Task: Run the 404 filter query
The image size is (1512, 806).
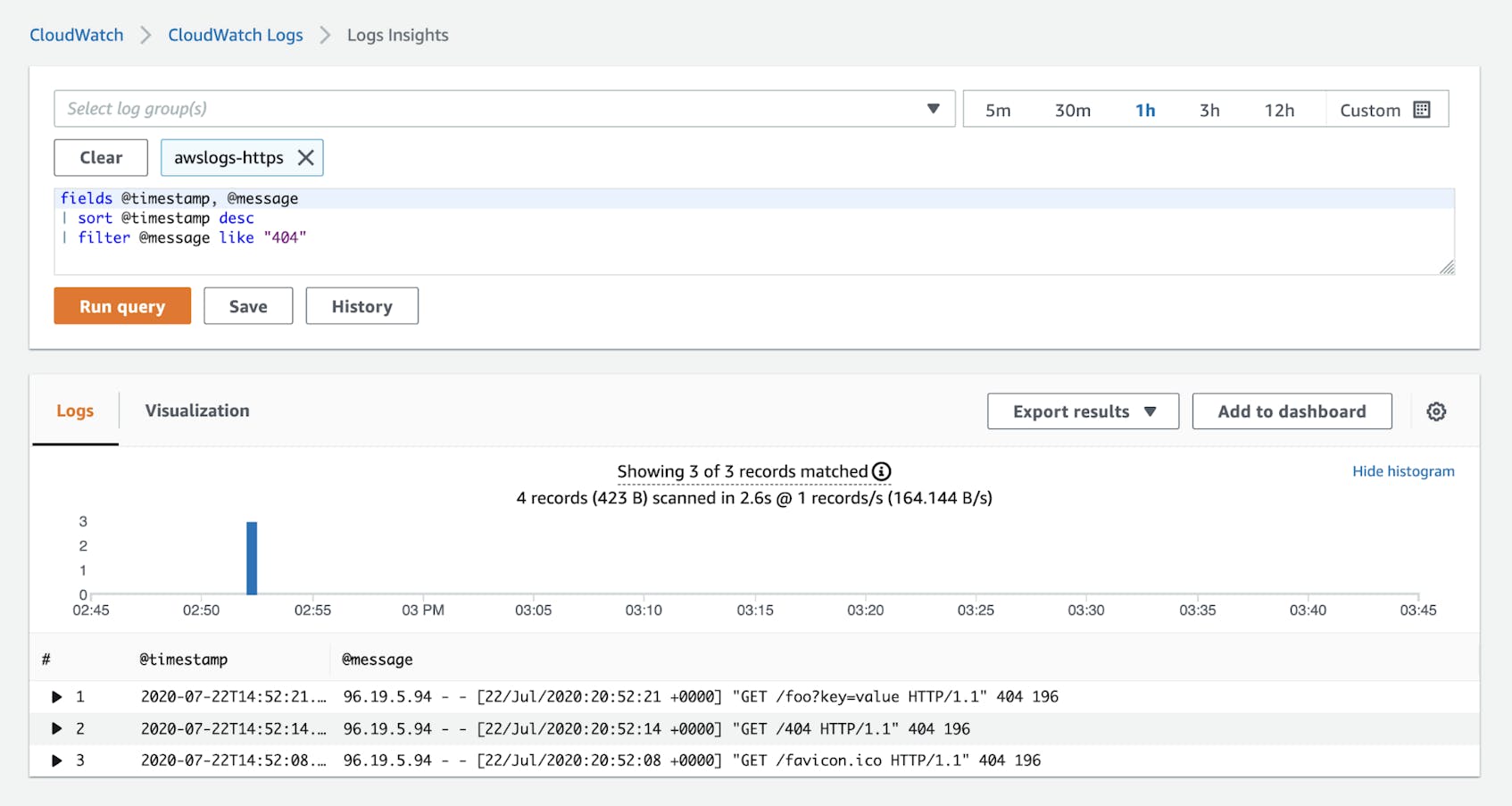Action: [x=121, y=305]
